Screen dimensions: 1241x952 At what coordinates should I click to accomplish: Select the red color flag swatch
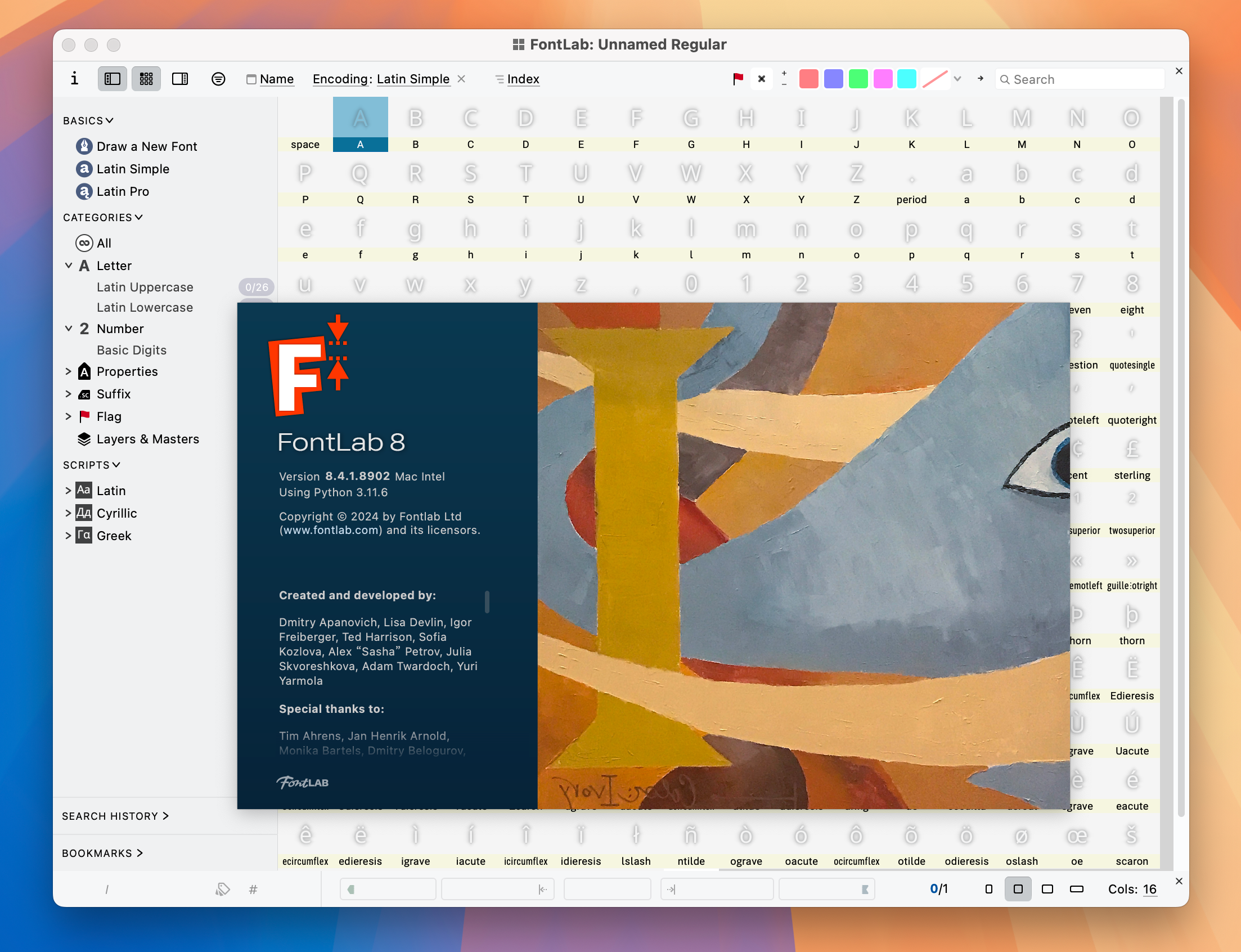pos(809,79)
